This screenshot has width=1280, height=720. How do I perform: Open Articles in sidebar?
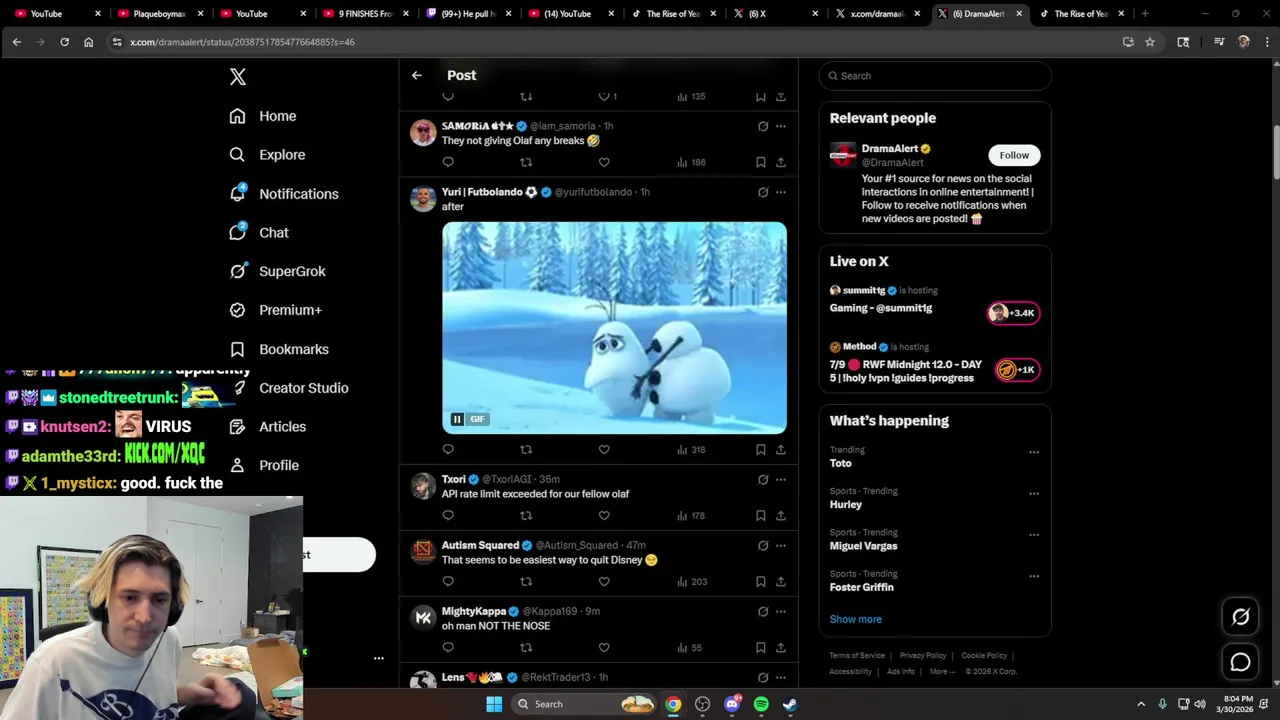tap(268, 426)
